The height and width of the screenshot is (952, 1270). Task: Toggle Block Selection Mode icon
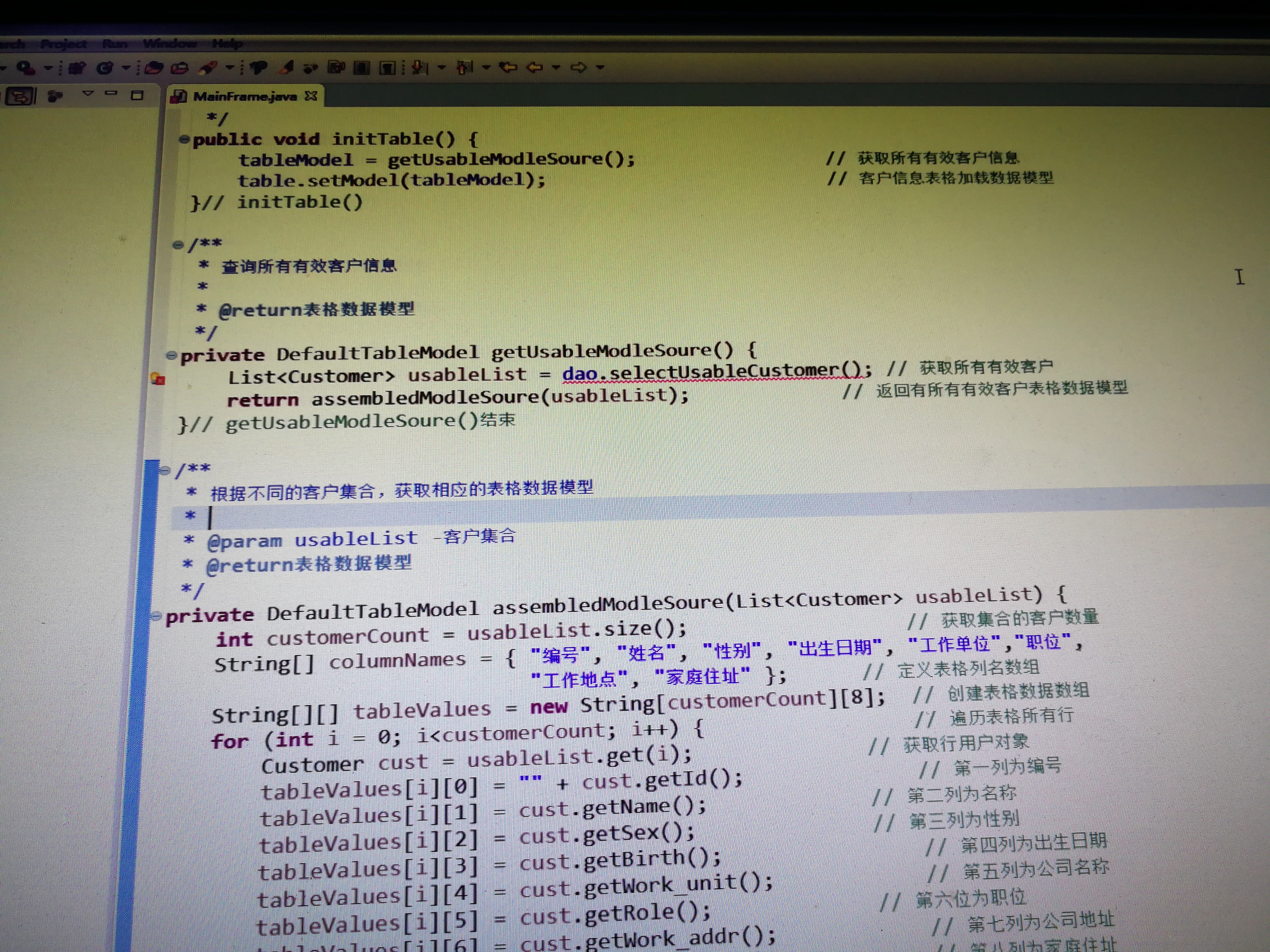tap(362, 68)
